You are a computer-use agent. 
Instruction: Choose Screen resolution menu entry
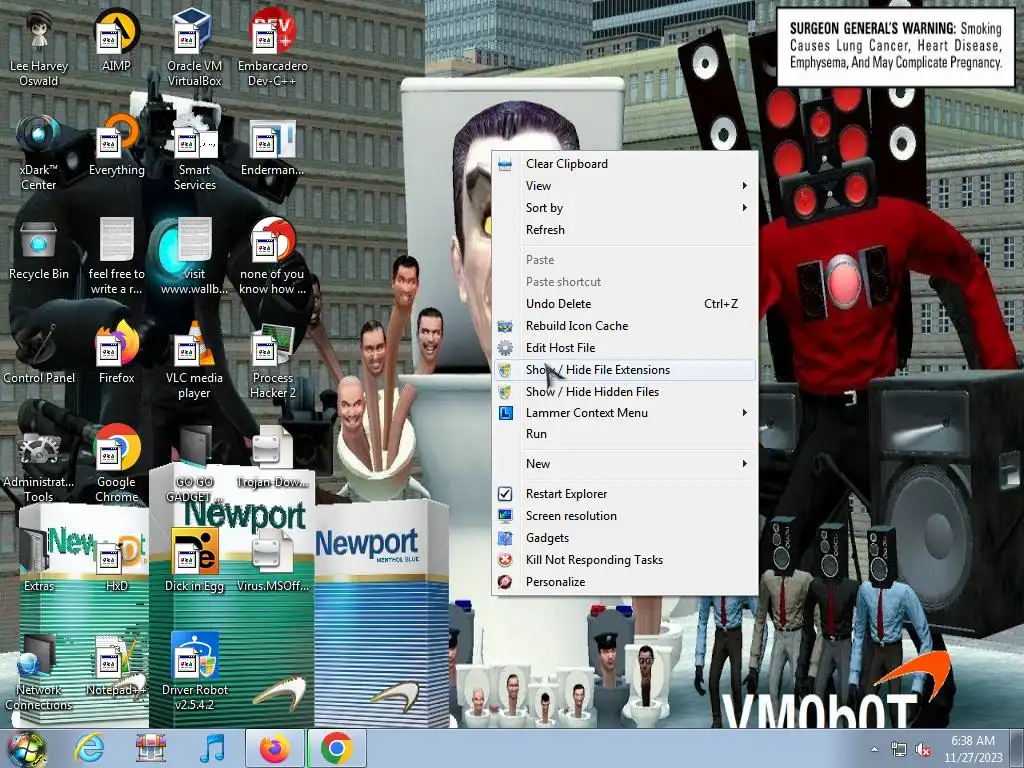coord(625,516)
